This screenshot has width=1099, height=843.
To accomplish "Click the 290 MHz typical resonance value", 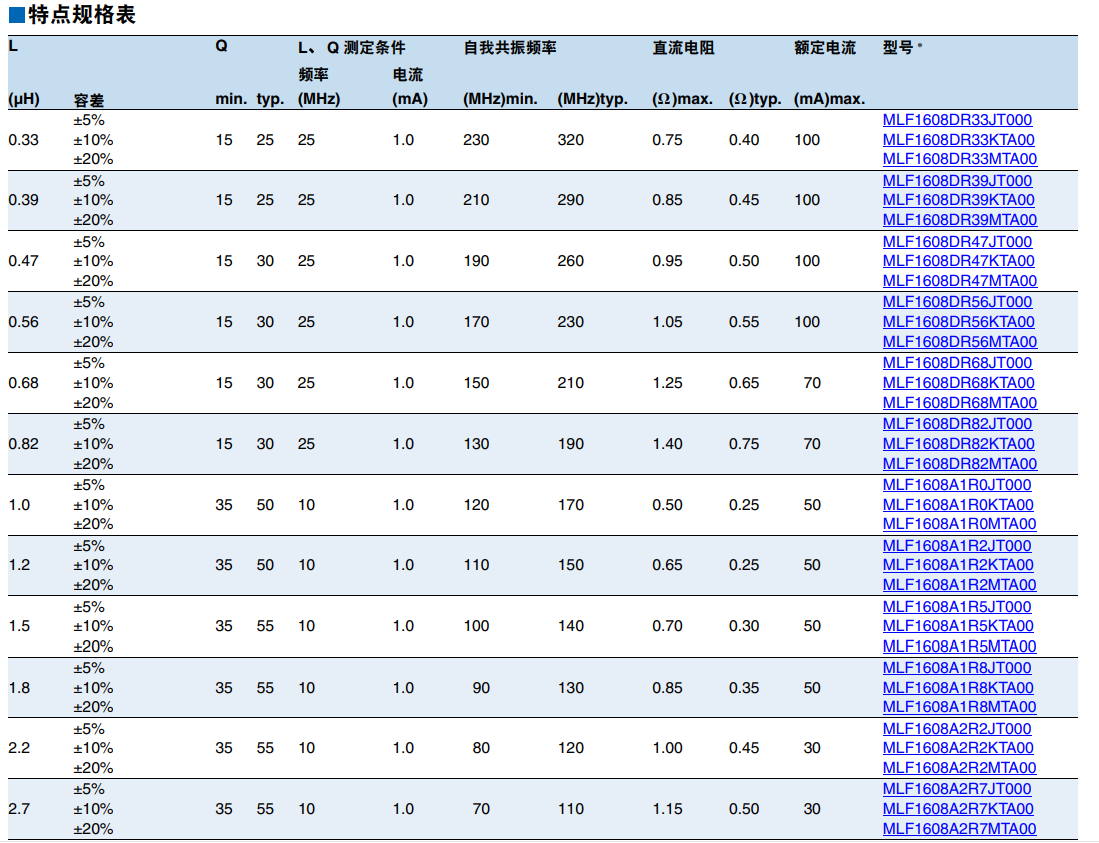I will click(571, 200).
